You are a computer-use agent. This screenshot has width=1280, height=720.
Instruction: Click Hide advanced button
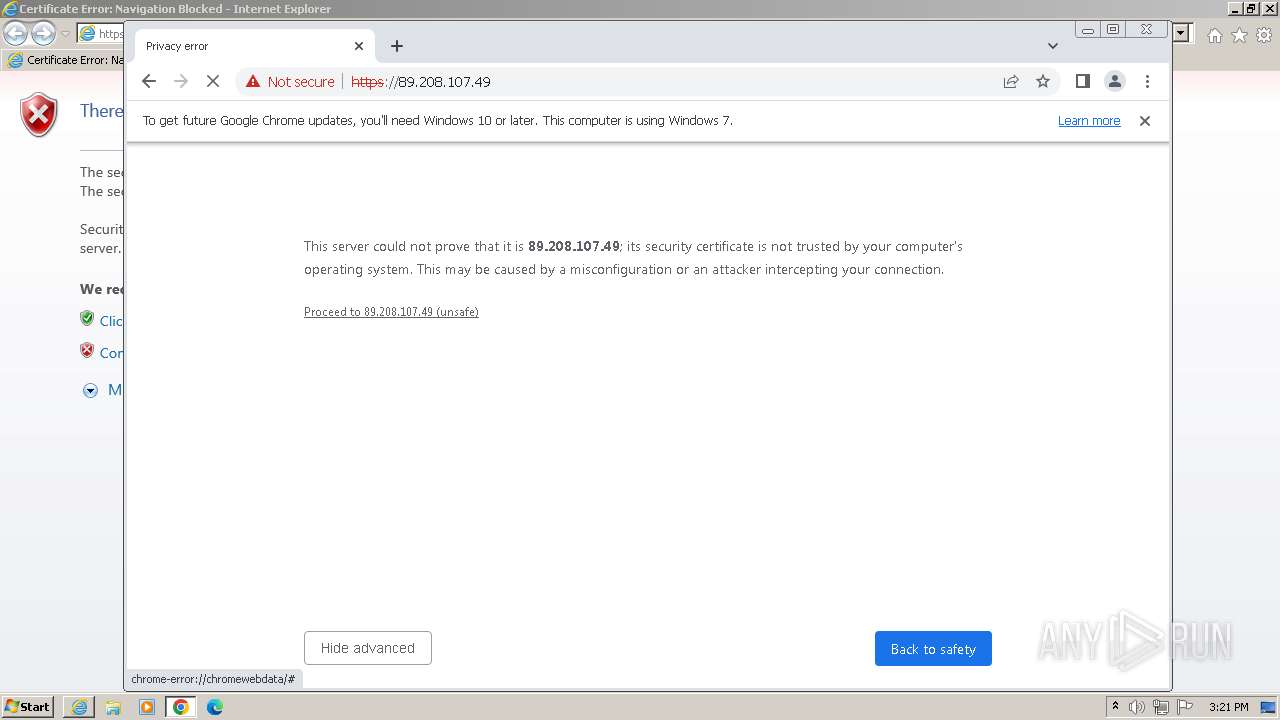point(368,648)
